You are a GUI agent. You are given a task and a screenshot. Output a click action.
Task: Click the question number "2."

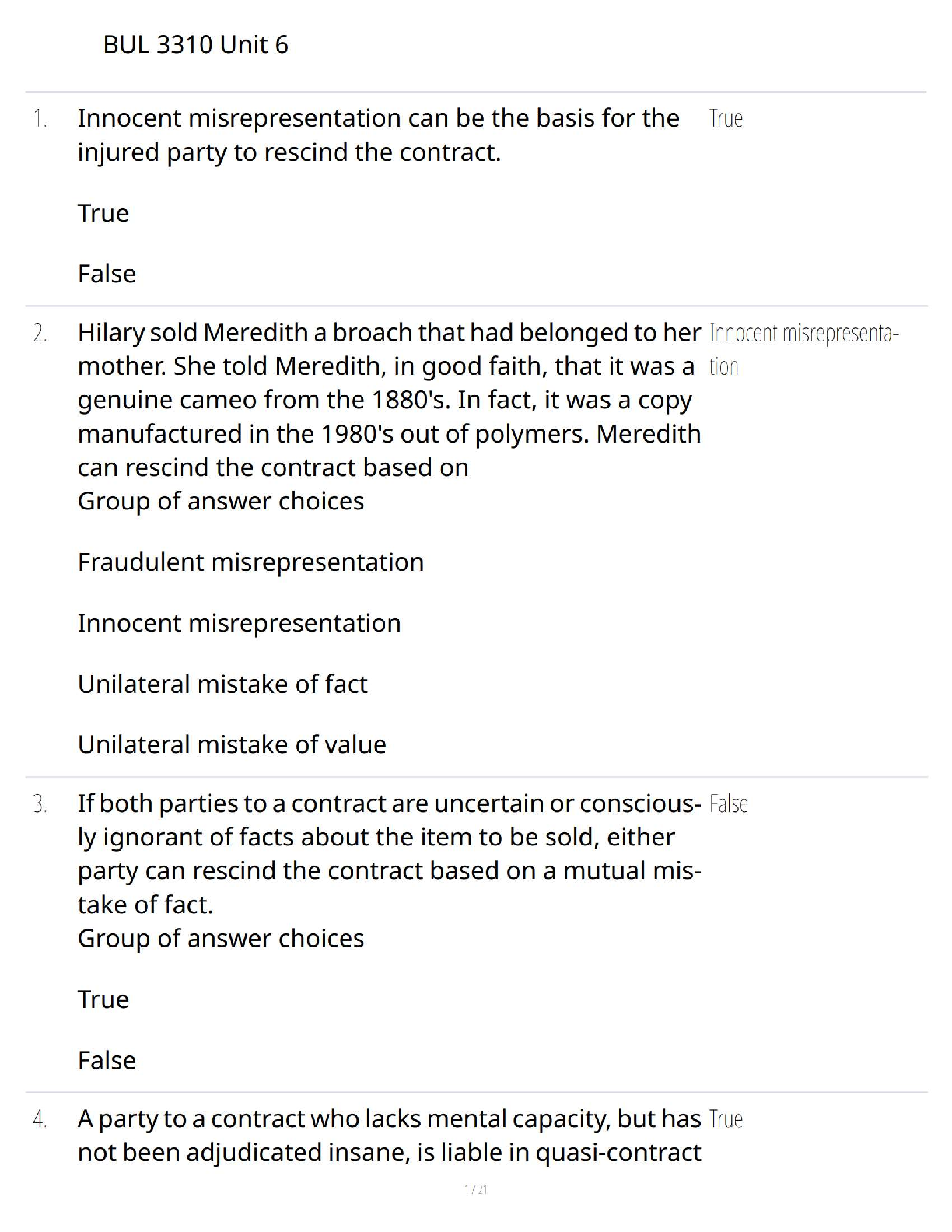(x=40, y=333)
